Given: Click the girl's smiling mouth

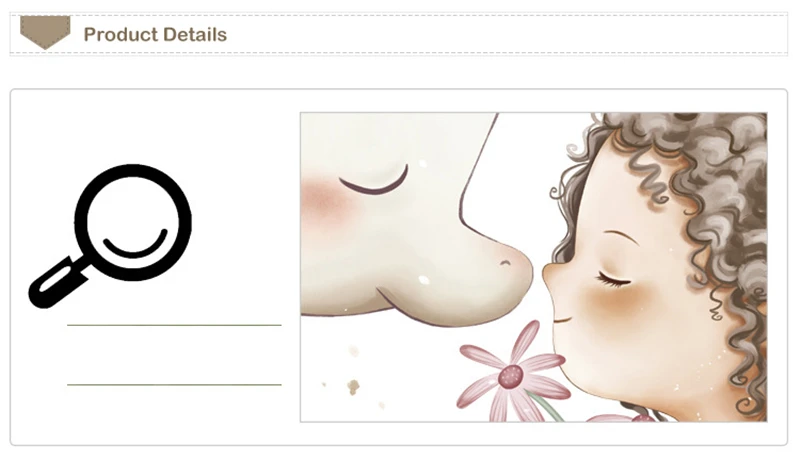Looking at the screenshot, I should point(562,320).
